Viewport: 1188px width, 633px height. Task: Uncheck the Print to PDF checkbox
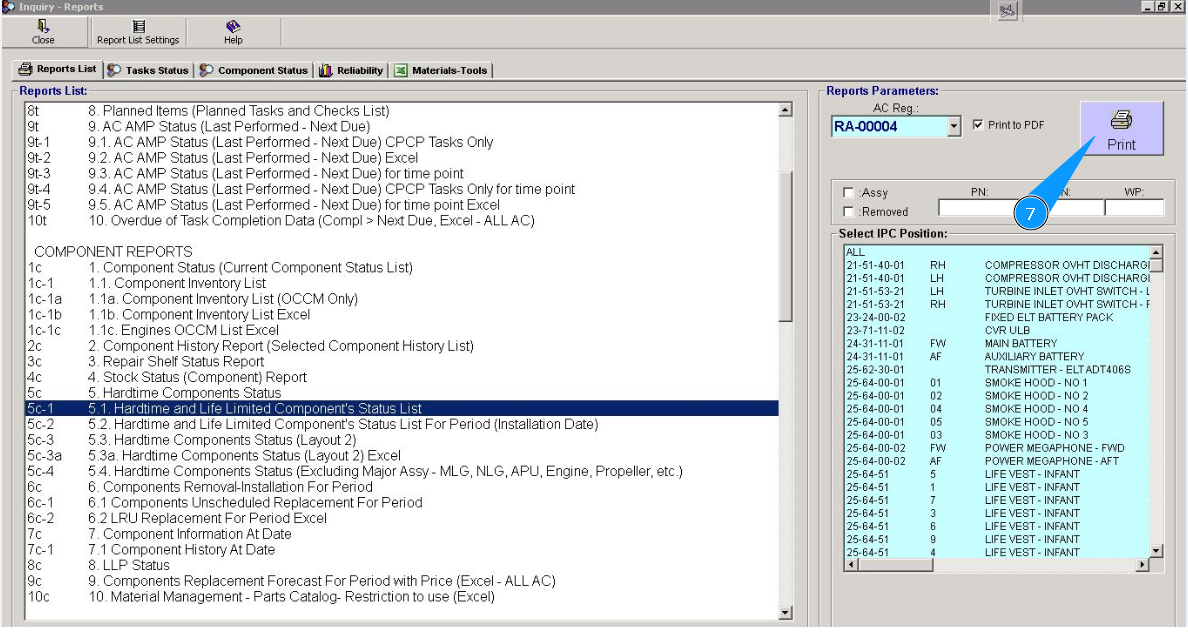(978, 126)
